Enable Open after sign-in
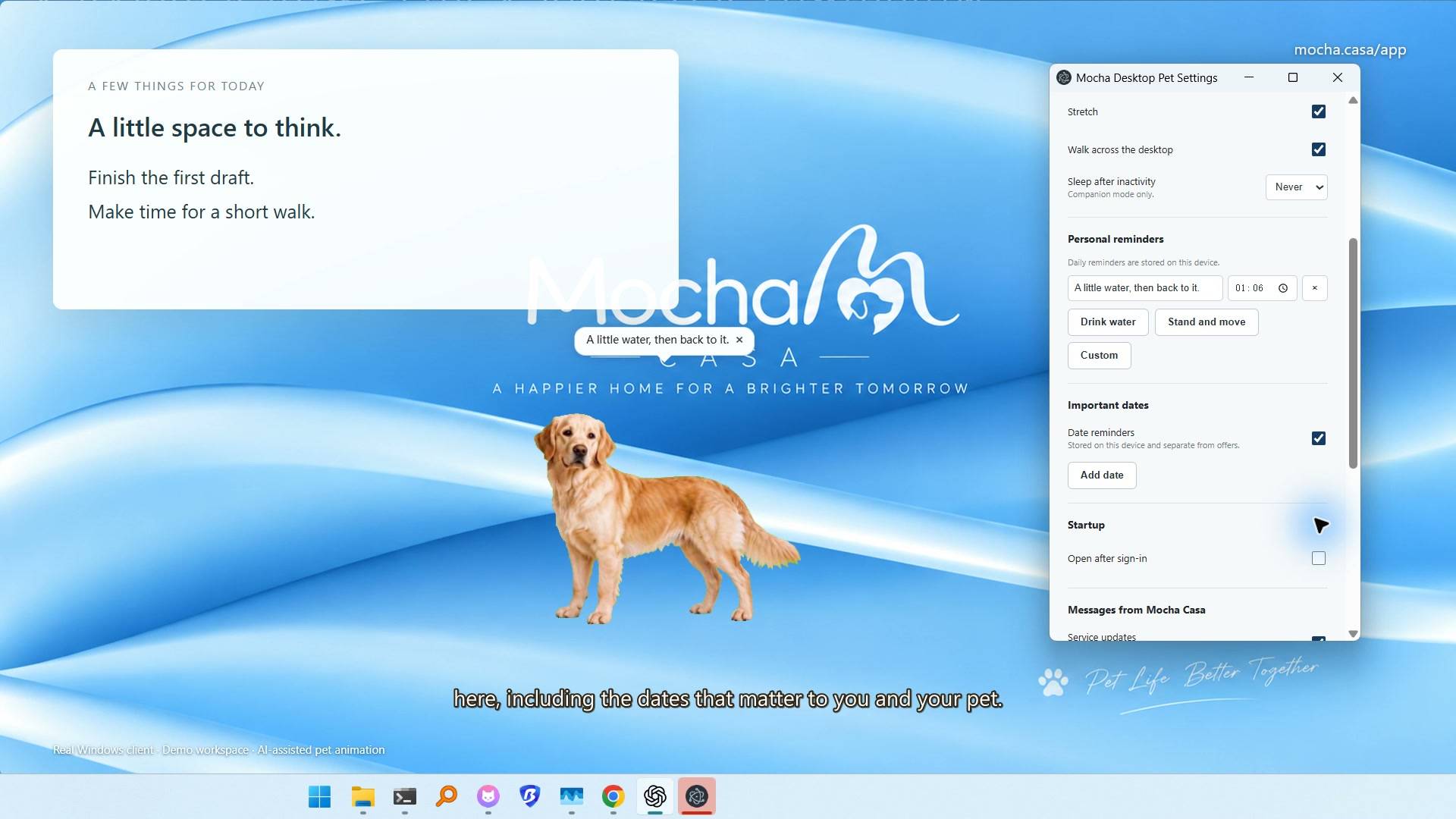This screenshot has width=1456, height=819. coord(1319,558)
